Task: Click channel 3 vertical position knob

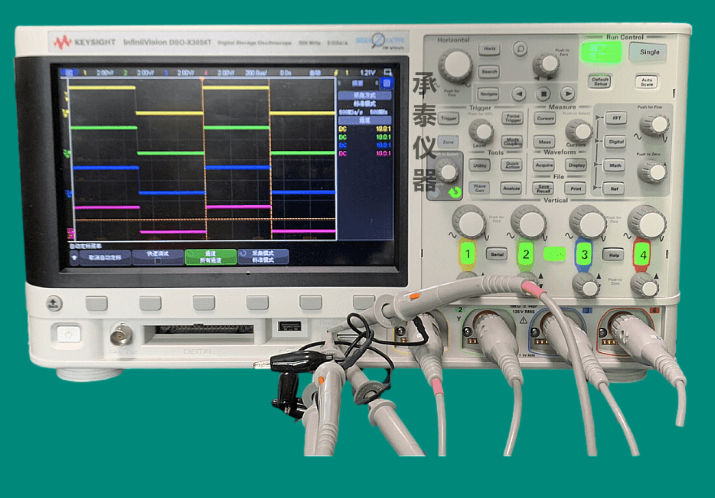Action: (586, 285)
